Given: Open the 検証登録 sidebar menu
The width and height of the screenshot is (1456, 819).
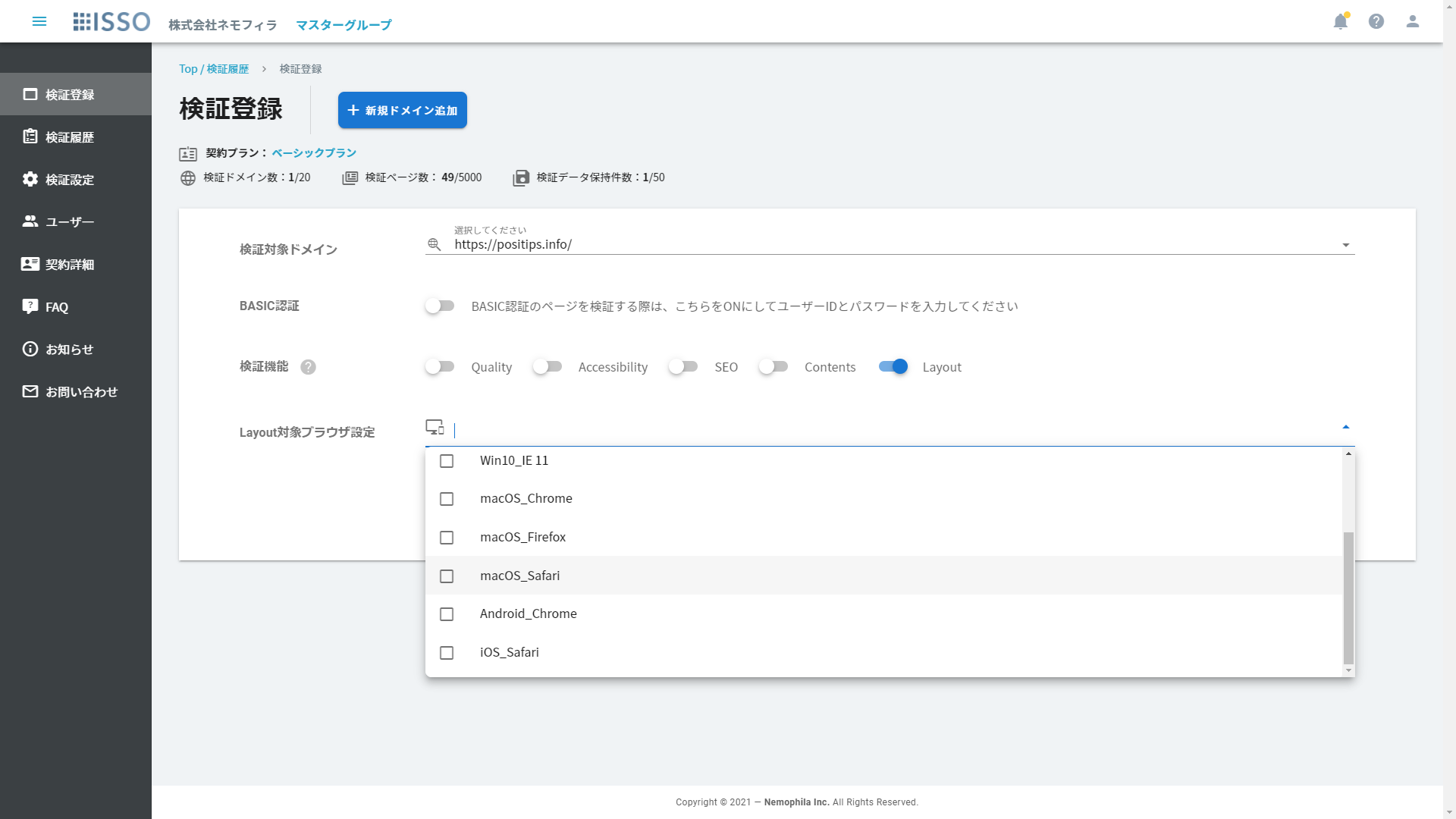Looking at the screenshot, I should (x=76, y=94).
